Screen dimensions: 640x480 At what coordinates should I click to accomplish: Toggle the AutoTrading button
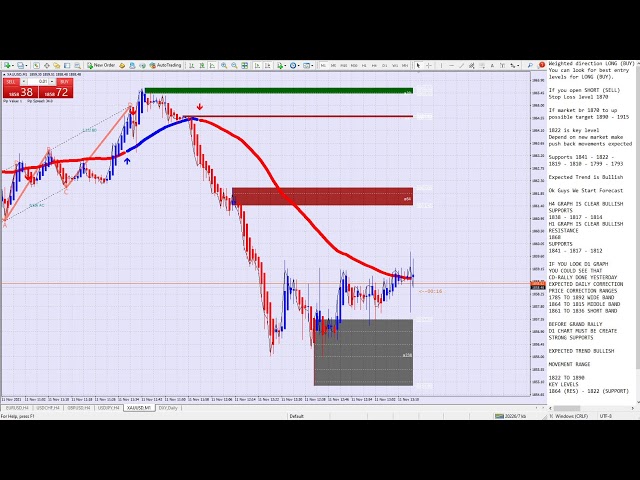[166, 65]
